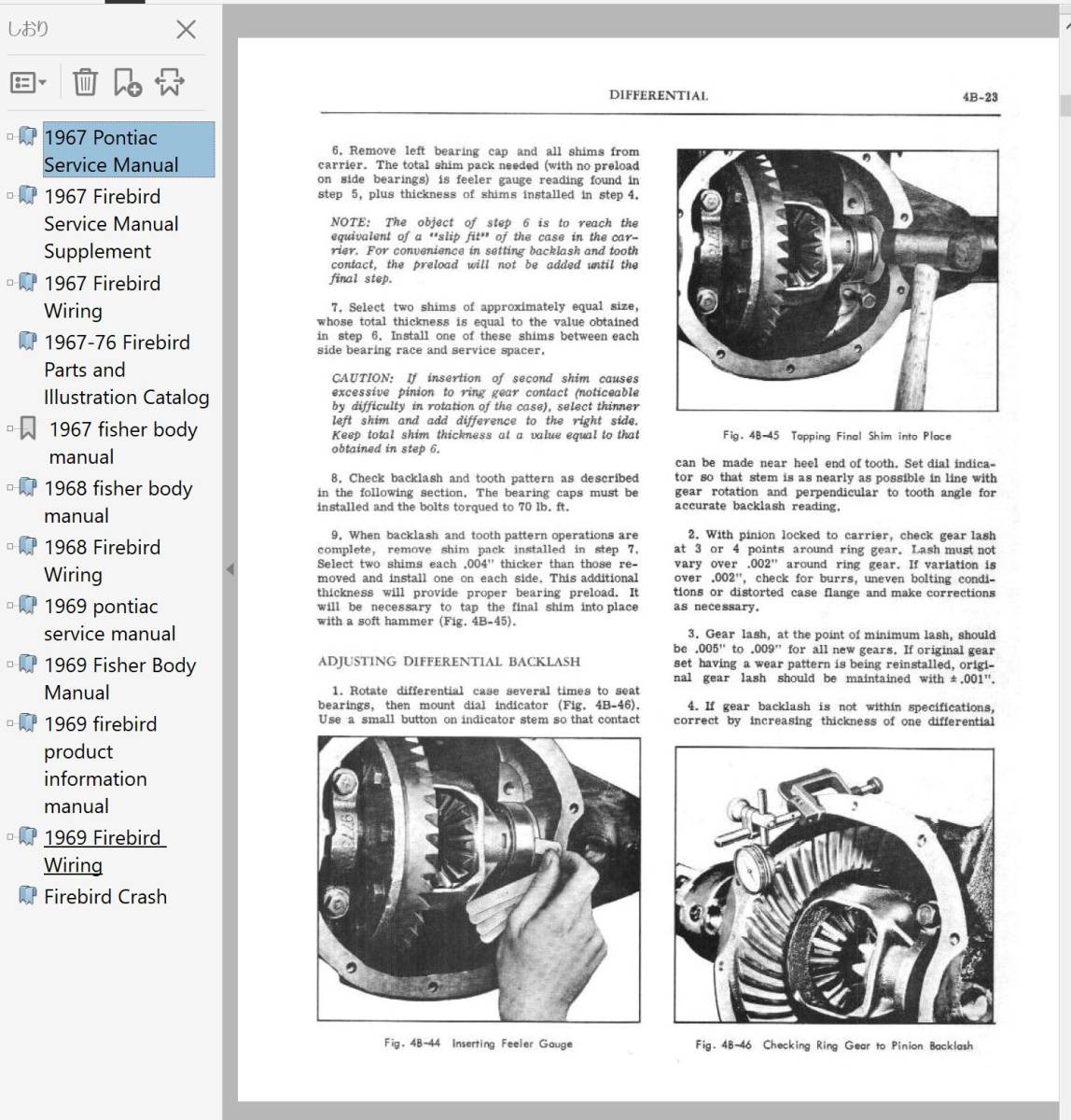This screenshot has width=1071, height=1120.
Task: Expand the 1969 pontiac service manual node
Action: coord(10,605)
